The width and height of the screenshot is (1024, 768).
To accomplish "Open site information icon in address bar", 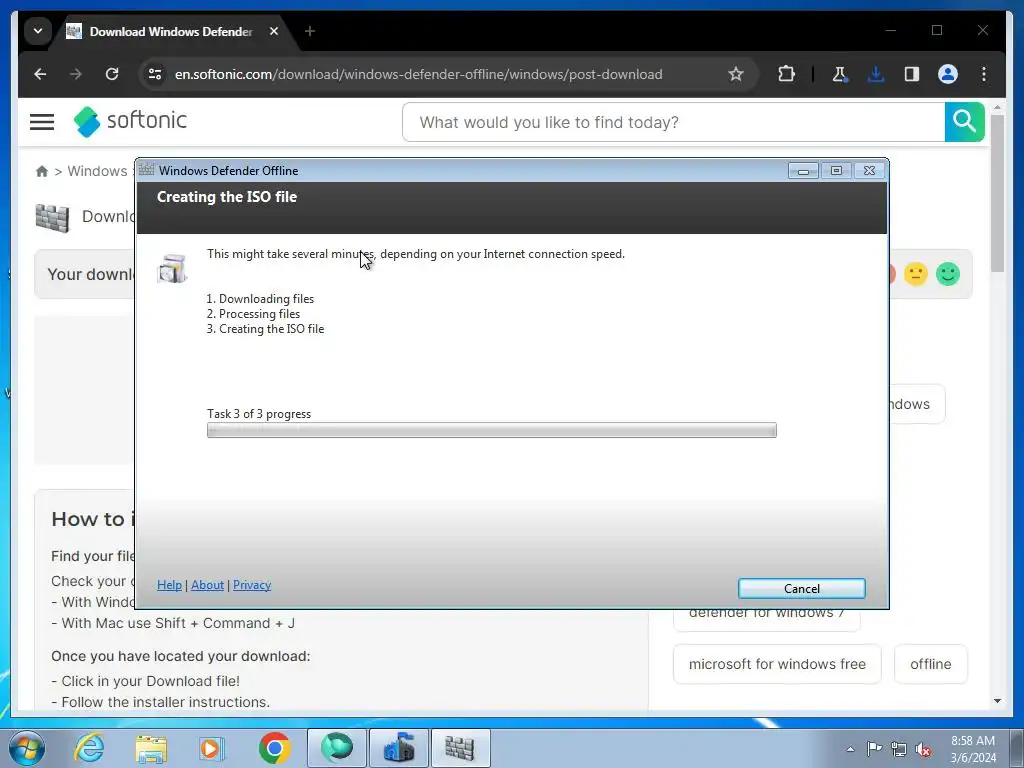I will pos(155,74).
